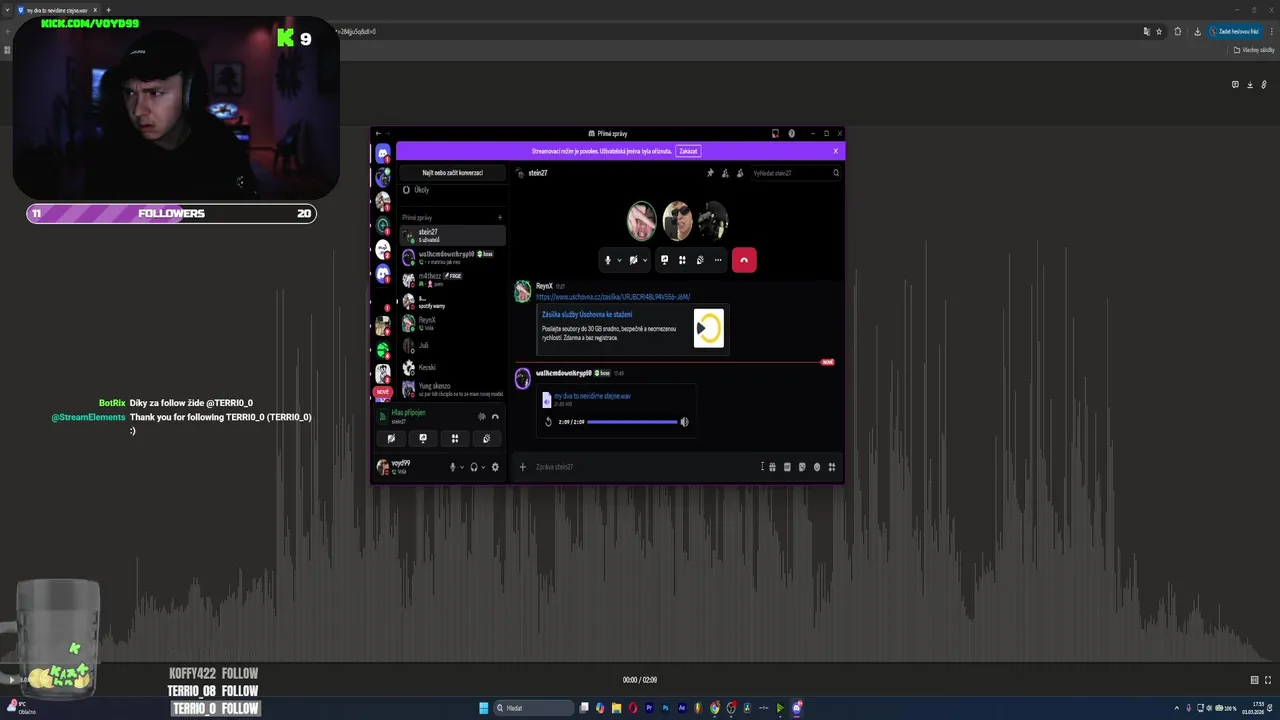The image size is (1280, 720).
Task: Open sticker picker in message bar
Action: click(802, 467)
